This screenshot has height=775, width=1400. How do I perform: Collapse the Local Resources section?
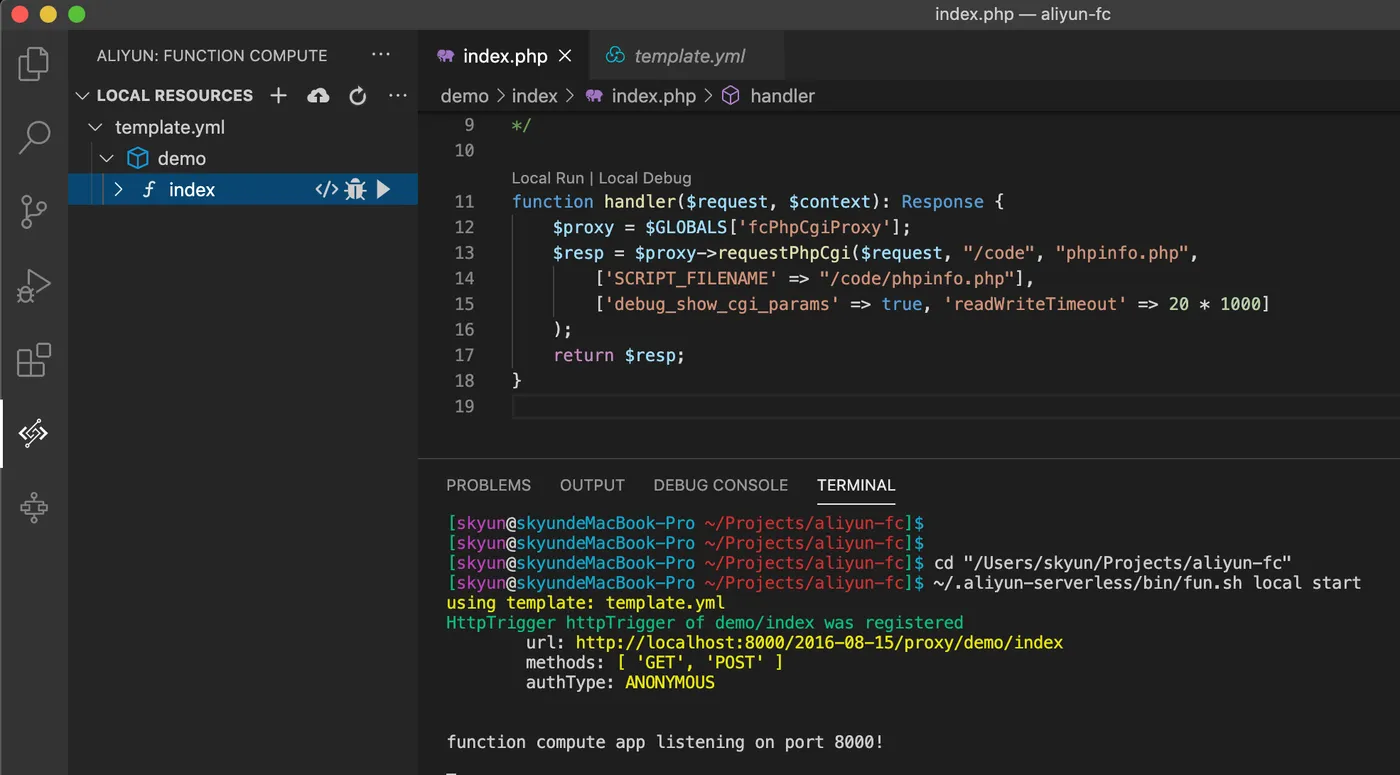(x=83, y=96)
